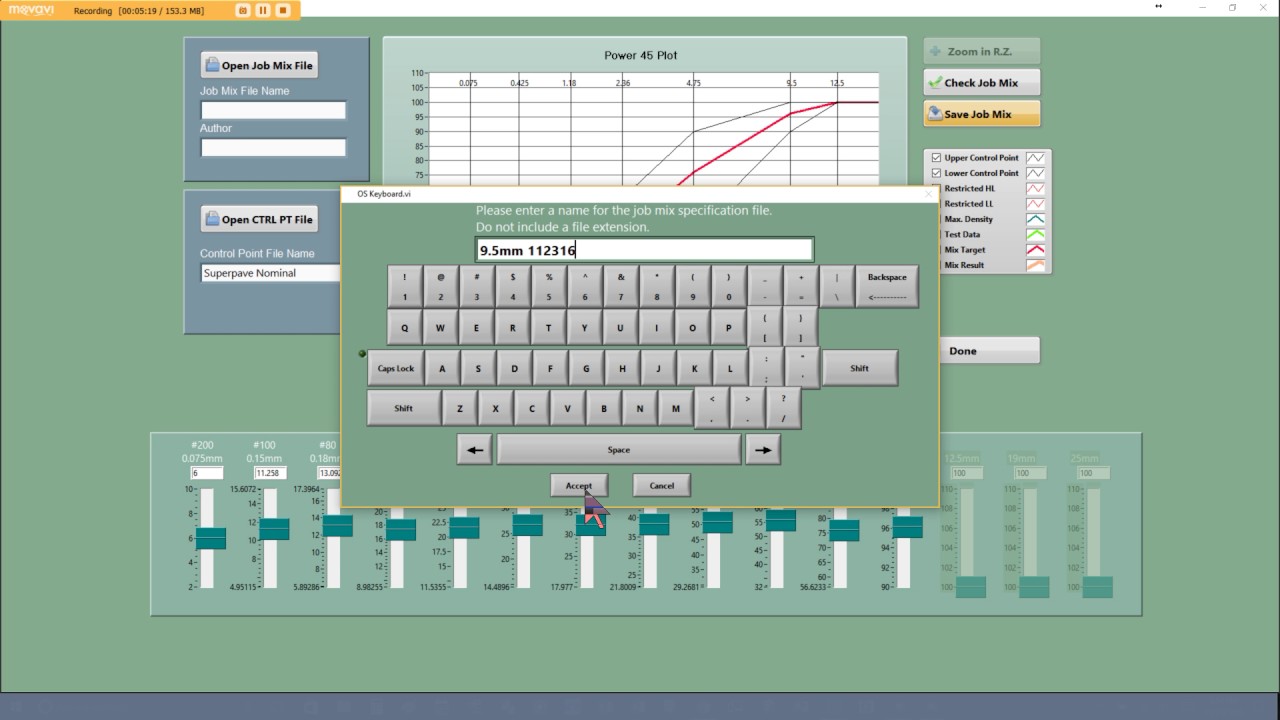This screenshot has width=1280, height=720.
Task: Click the Restricted HL line style icon
Action: pos(1037,188)
